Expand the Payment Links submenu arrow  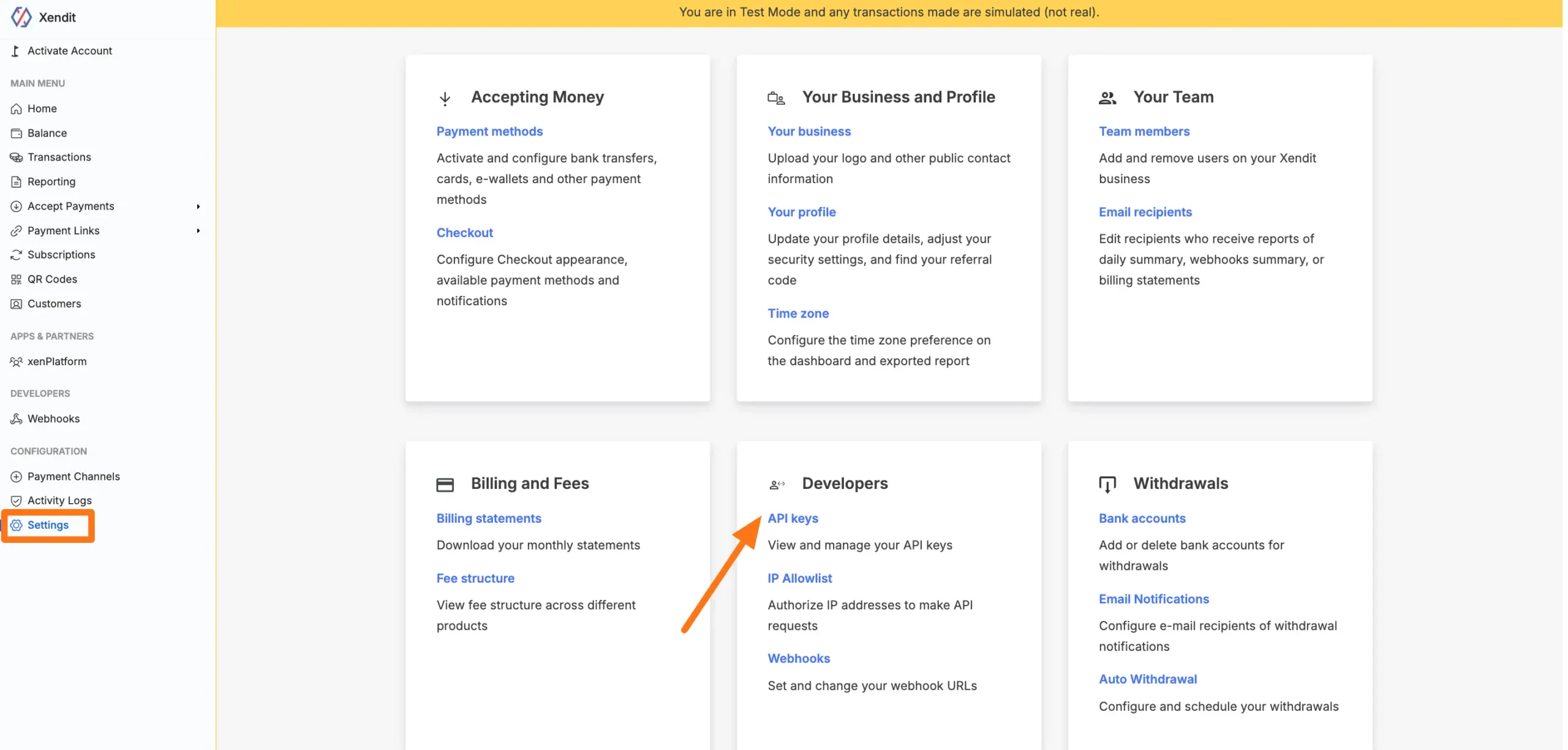click(x=198, y=231)
